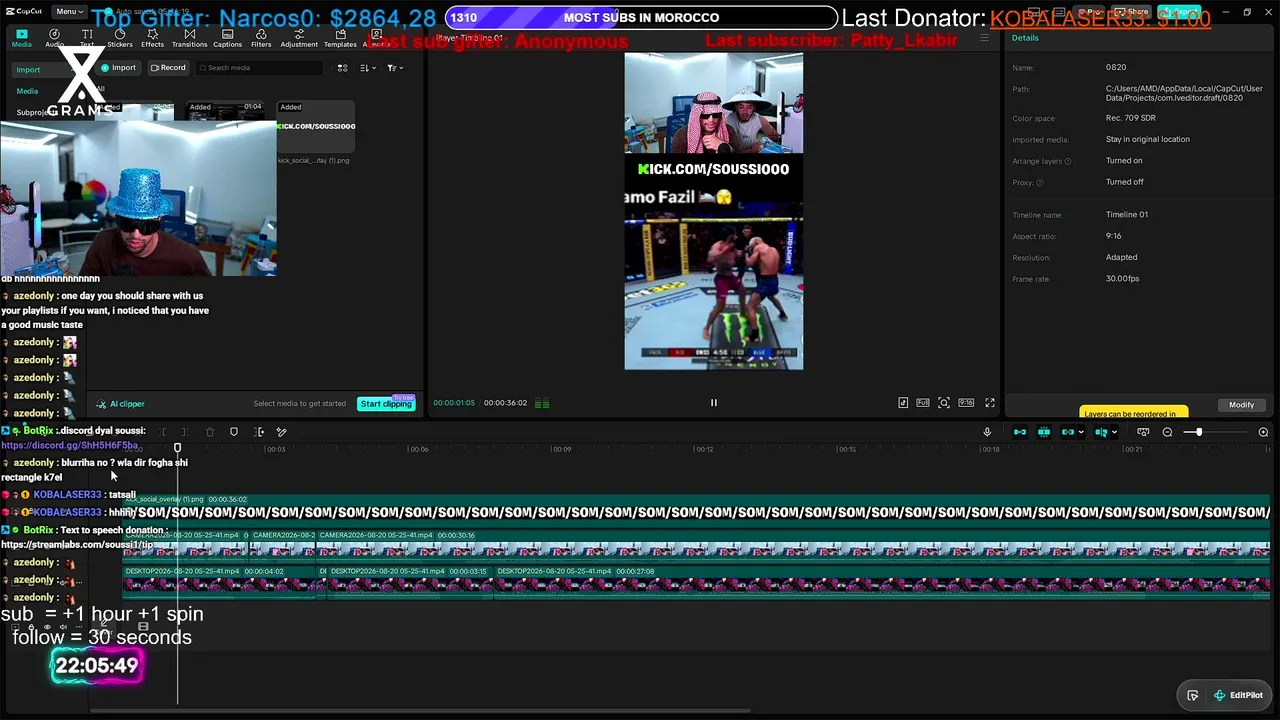Pause the player preview

(x=714, y=403)
